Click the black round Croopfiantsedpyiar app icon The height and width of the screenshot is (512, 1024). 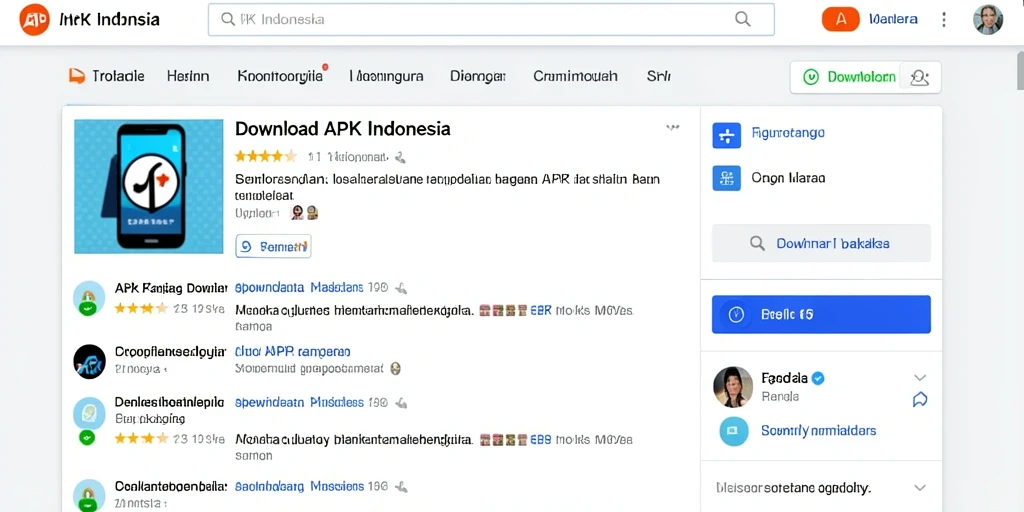[x=89, y=362]
